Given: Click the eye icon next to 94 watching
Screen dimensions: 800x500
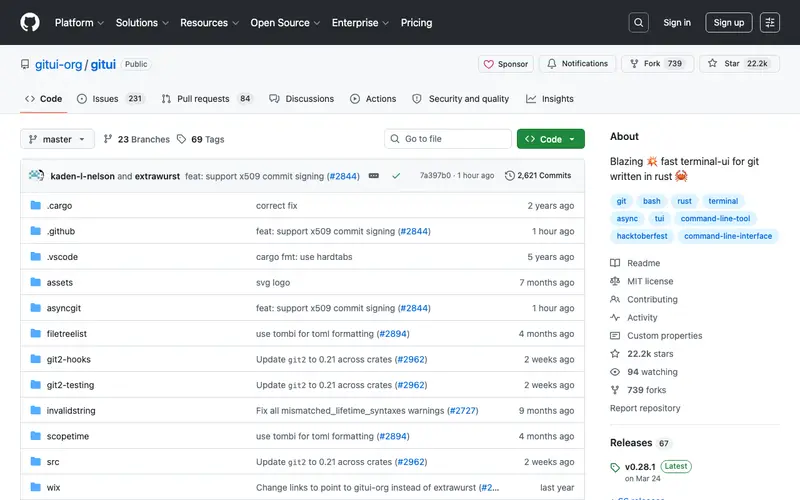Looking at the screenshot, I should coord(615,372).
